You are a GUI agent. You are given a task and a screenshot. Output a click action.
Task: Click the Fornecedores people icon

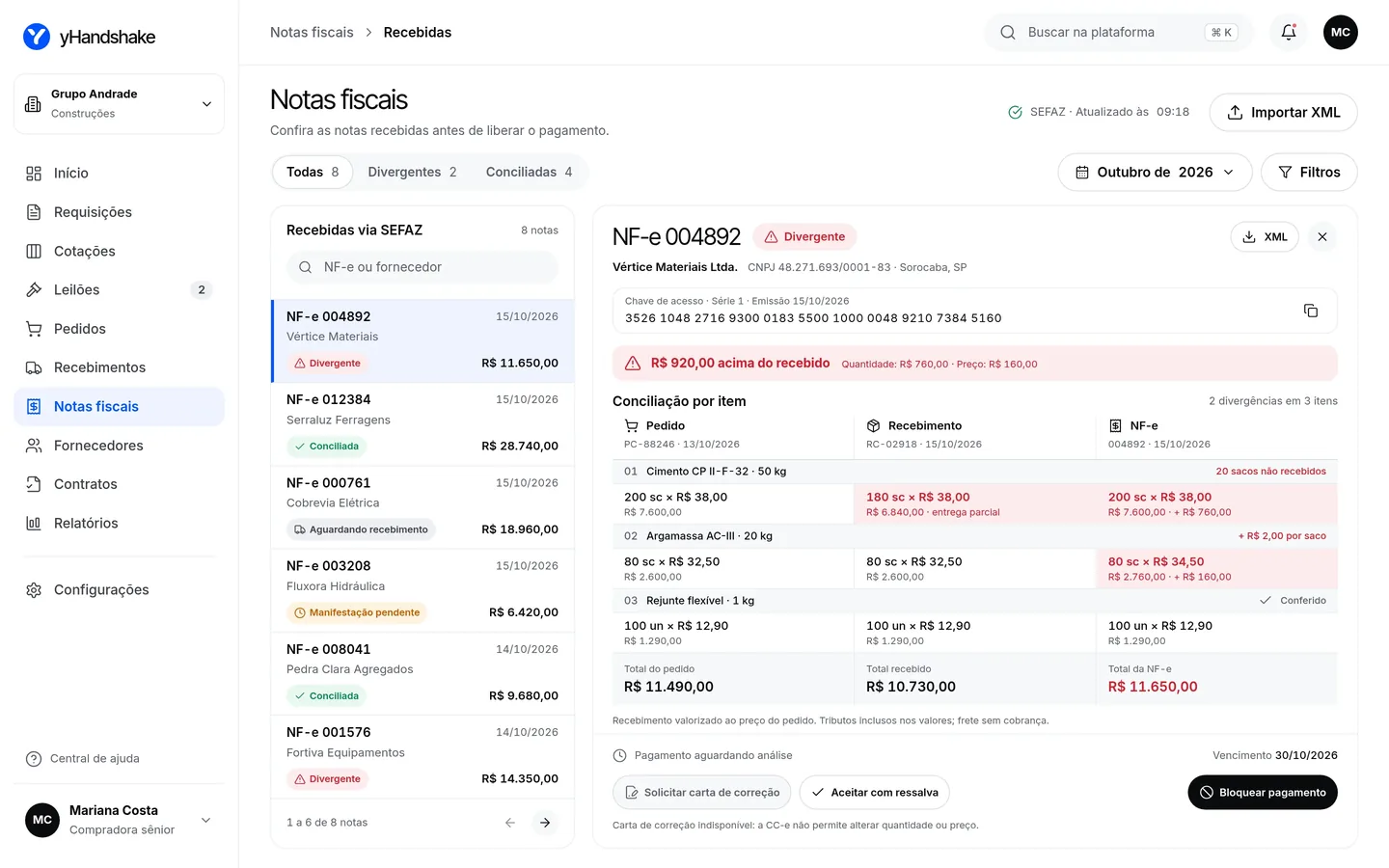34,446
